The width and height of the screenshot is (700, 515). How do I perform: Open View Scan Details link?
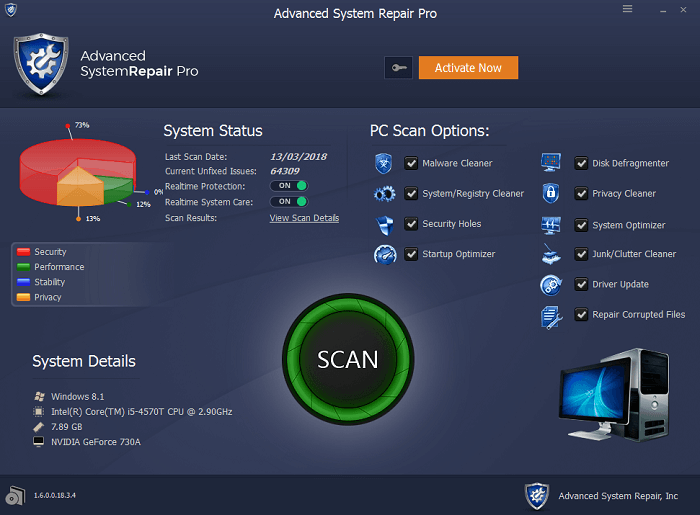[304, 218]
